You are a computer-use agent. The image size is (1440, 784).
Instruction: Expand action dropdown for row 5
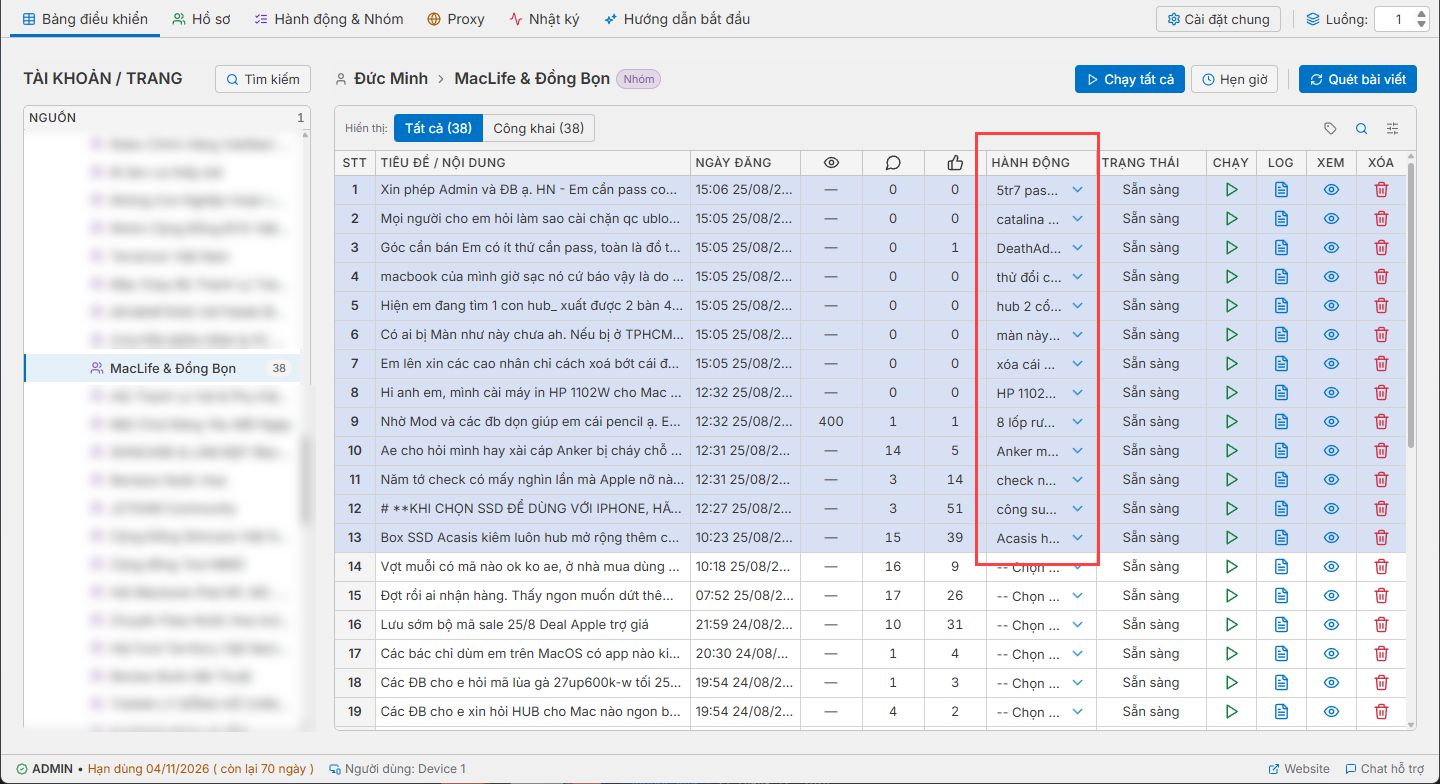(x=1040, y=306)
